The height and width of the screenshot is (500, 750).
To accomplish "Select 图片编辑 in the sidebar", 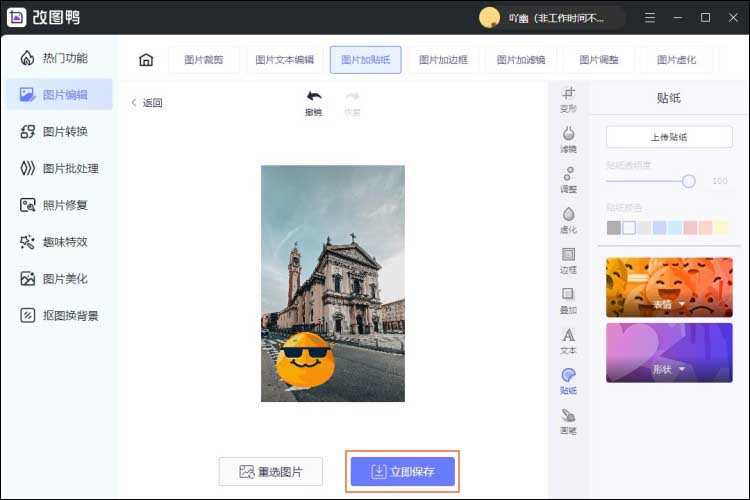I will pyautogui.click(x=59, y=95).
